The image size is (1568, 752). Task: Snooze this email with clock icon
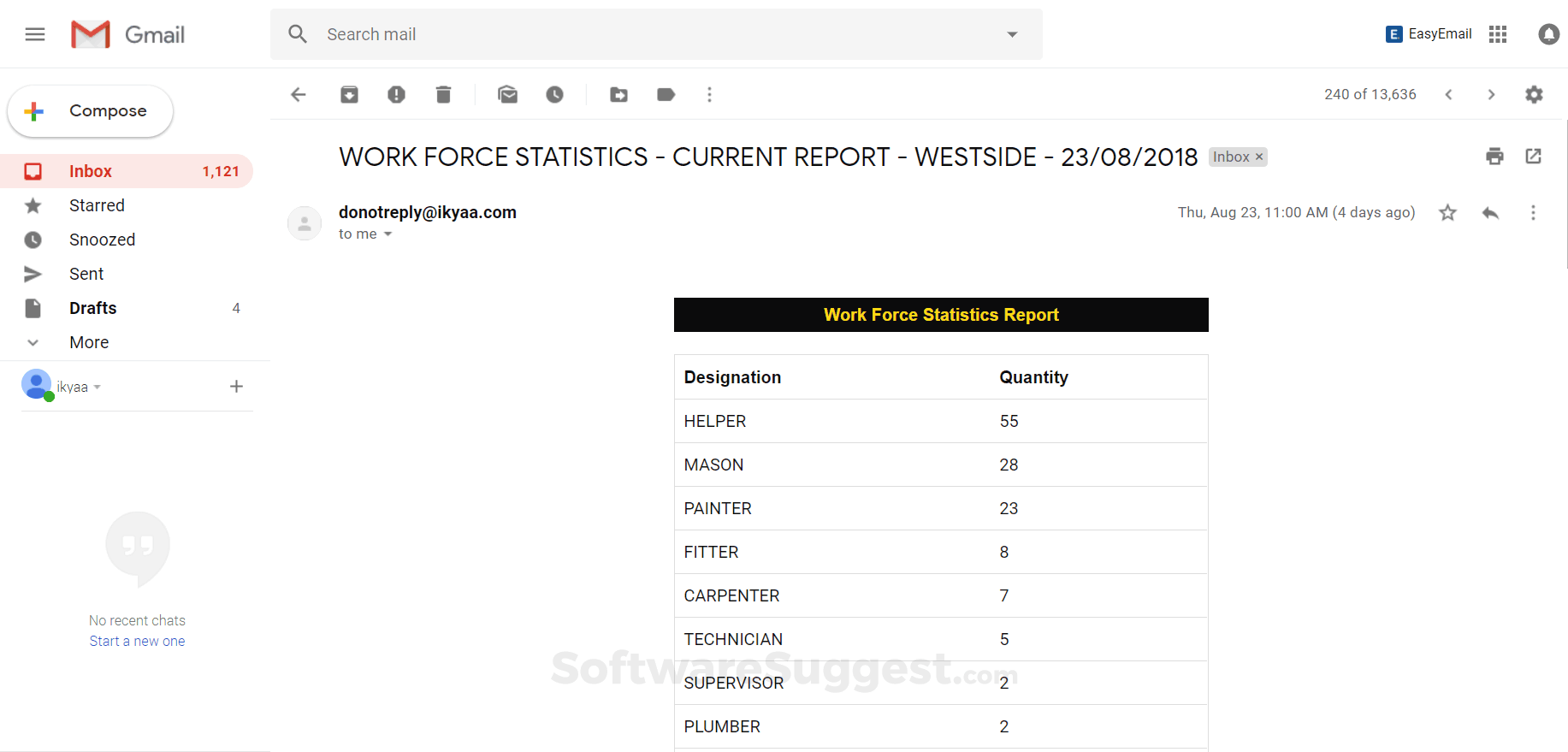click(x=555, y=94)
